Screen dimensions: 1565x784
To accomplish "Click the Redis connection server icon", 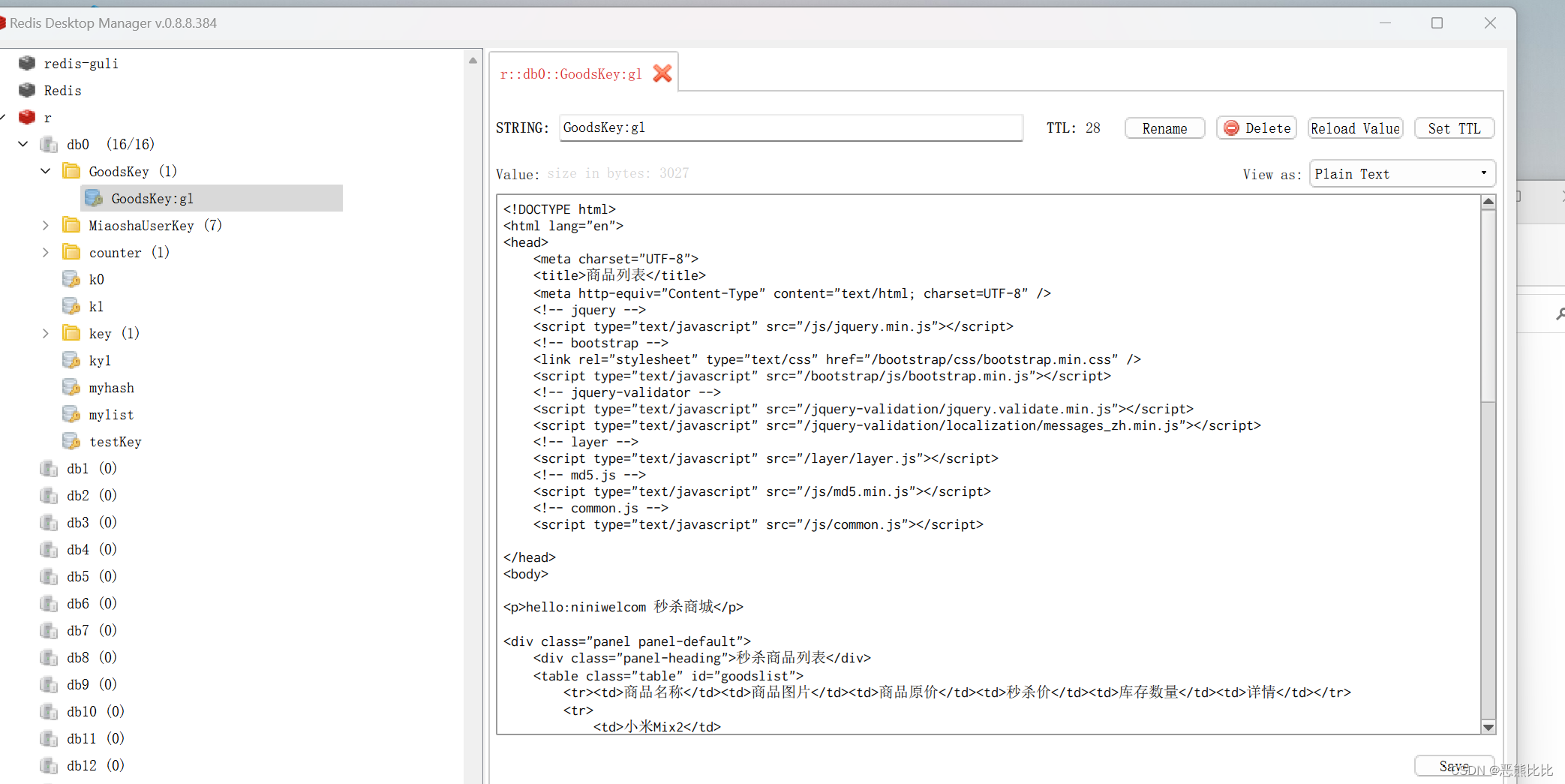I will coord(27,90).
